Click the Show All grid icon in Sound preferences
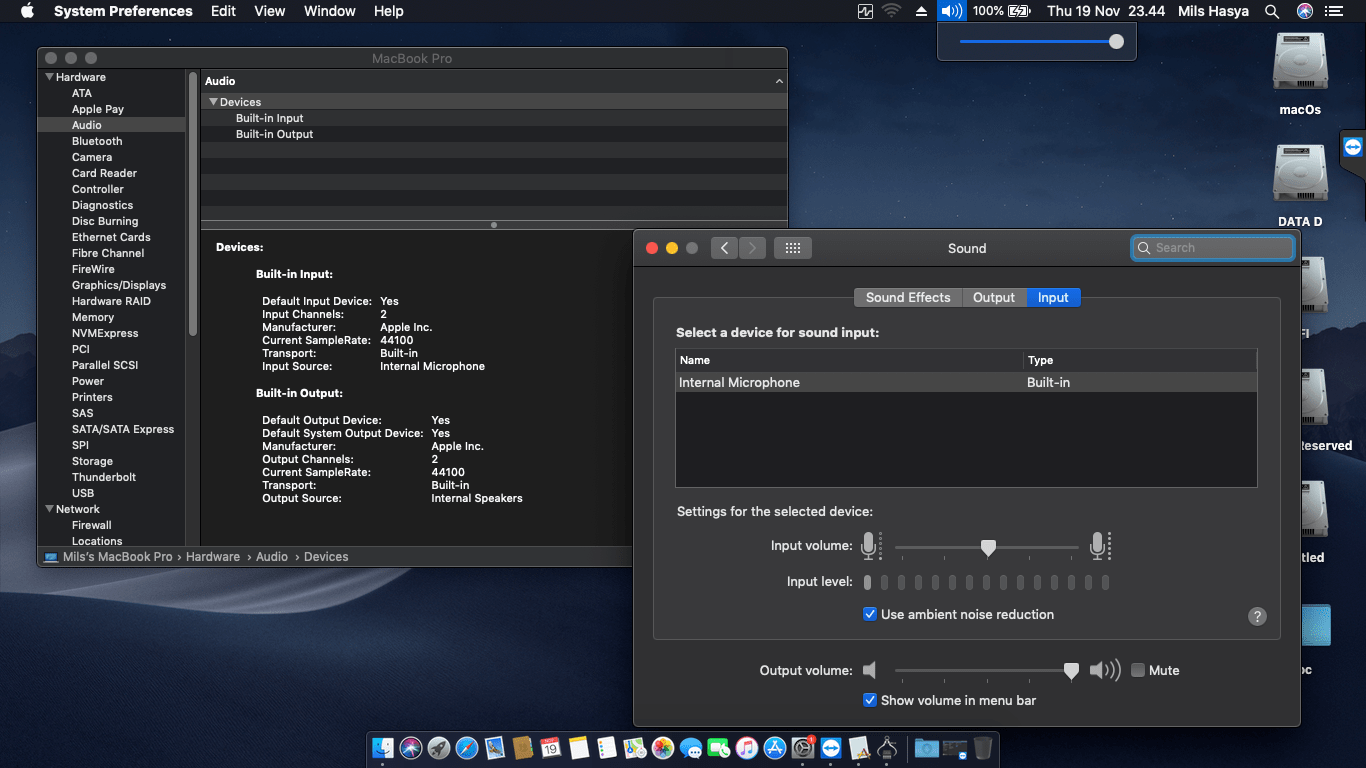 coord(793,247)
